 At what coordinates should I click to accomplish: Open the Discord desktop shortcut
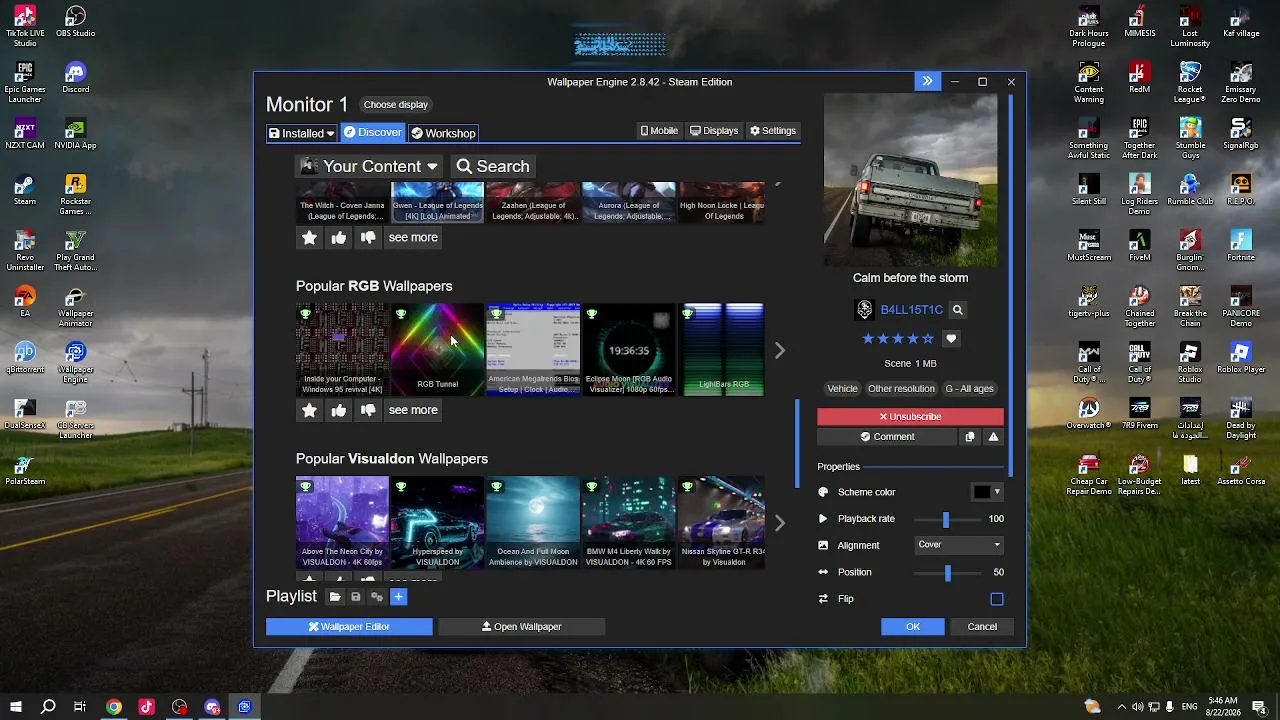(x=76, y=78)
